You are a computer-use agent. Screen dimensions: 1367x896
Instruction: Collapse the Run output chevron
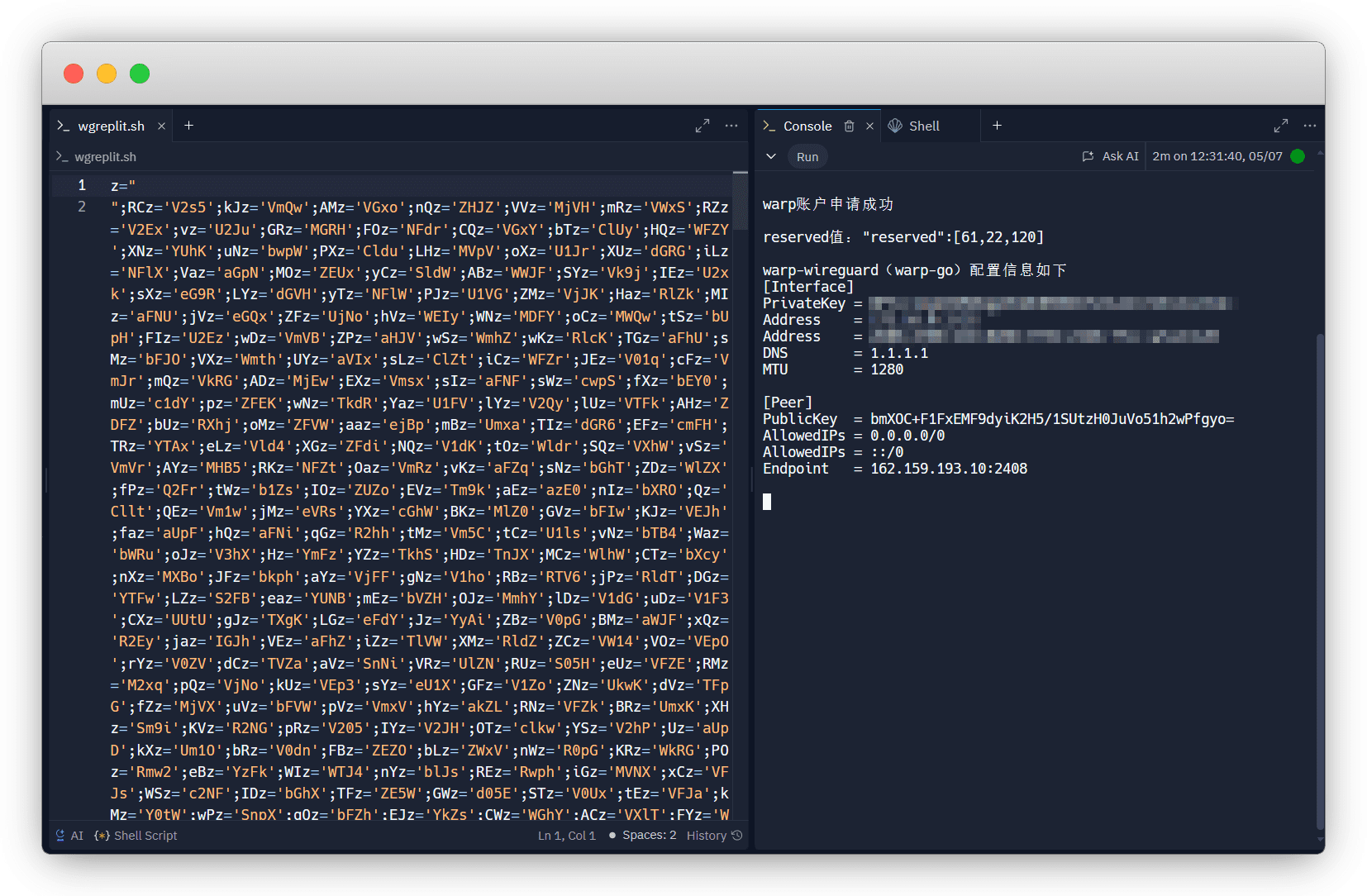[771, 157]
